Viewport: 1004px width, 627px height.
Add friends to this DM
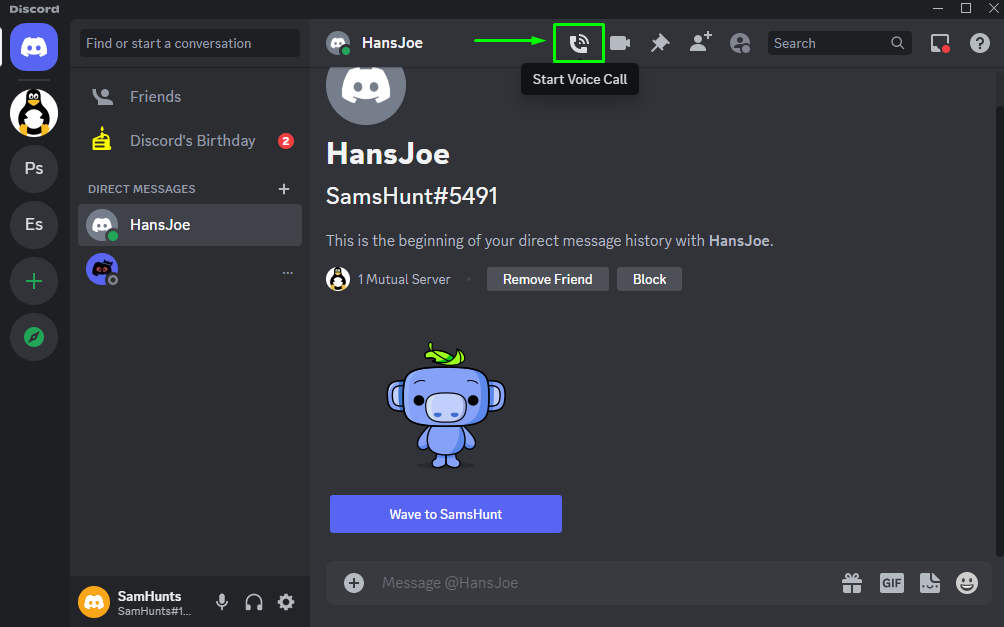point(700,42)
